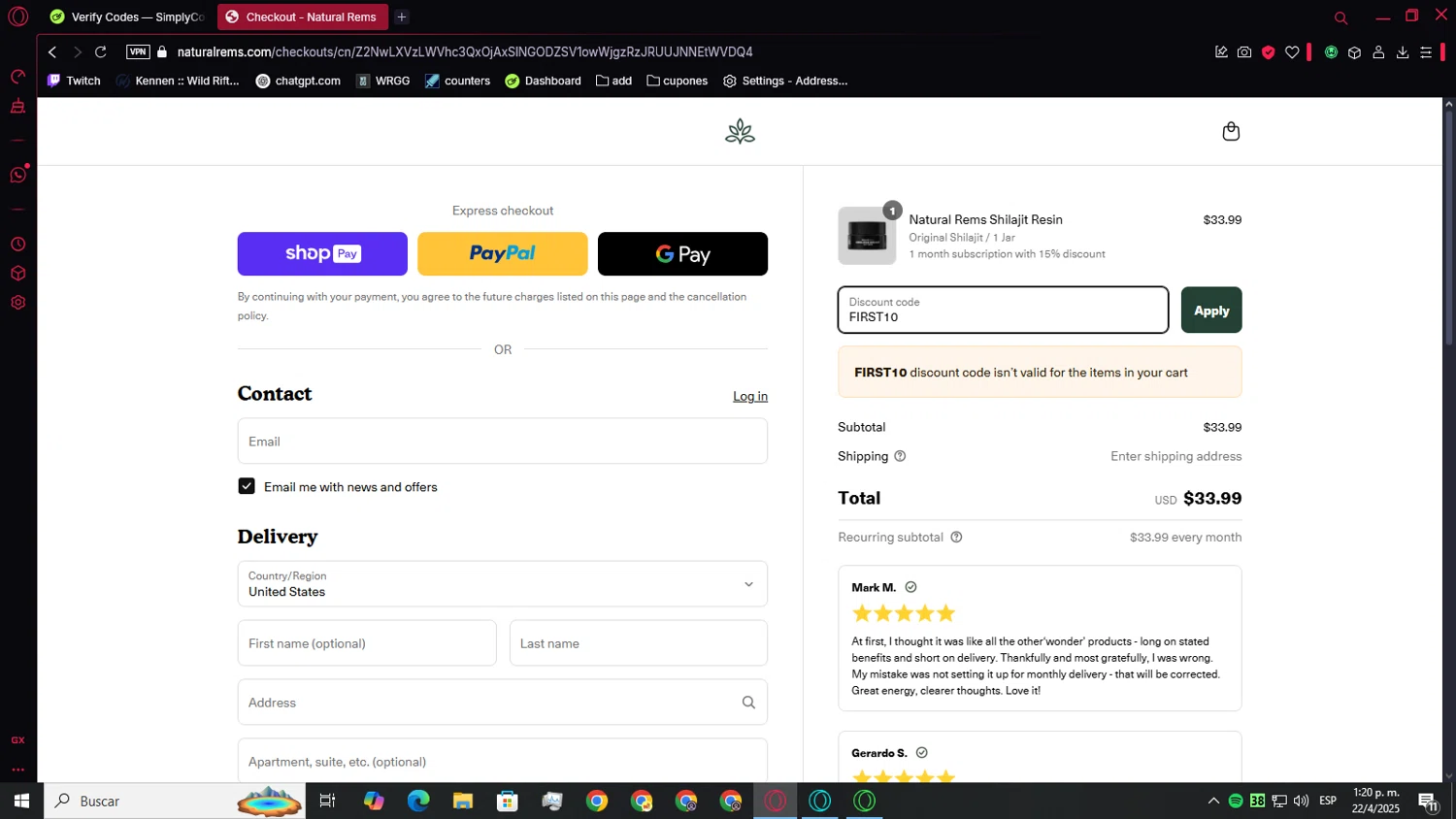This screenshot has width=1456, height=819.
Task: Open the shopping bag cart icon
Action: tap(1231, 131)
